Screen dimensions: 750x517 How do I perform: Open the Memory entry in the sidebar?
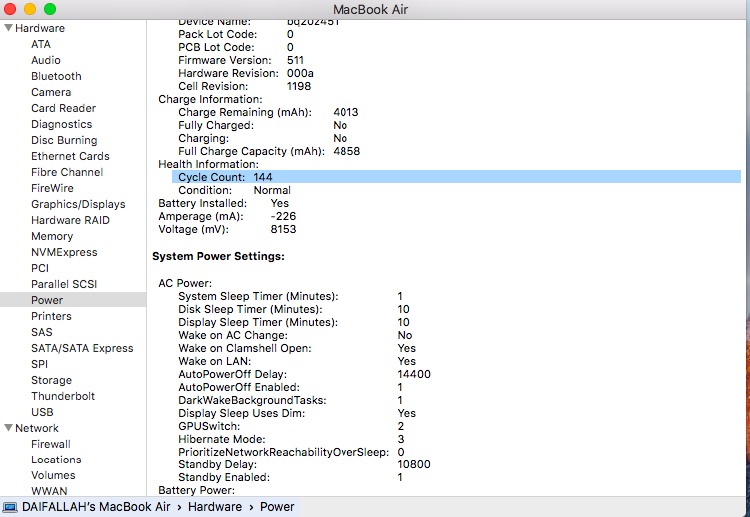click(x=52, y=236)
